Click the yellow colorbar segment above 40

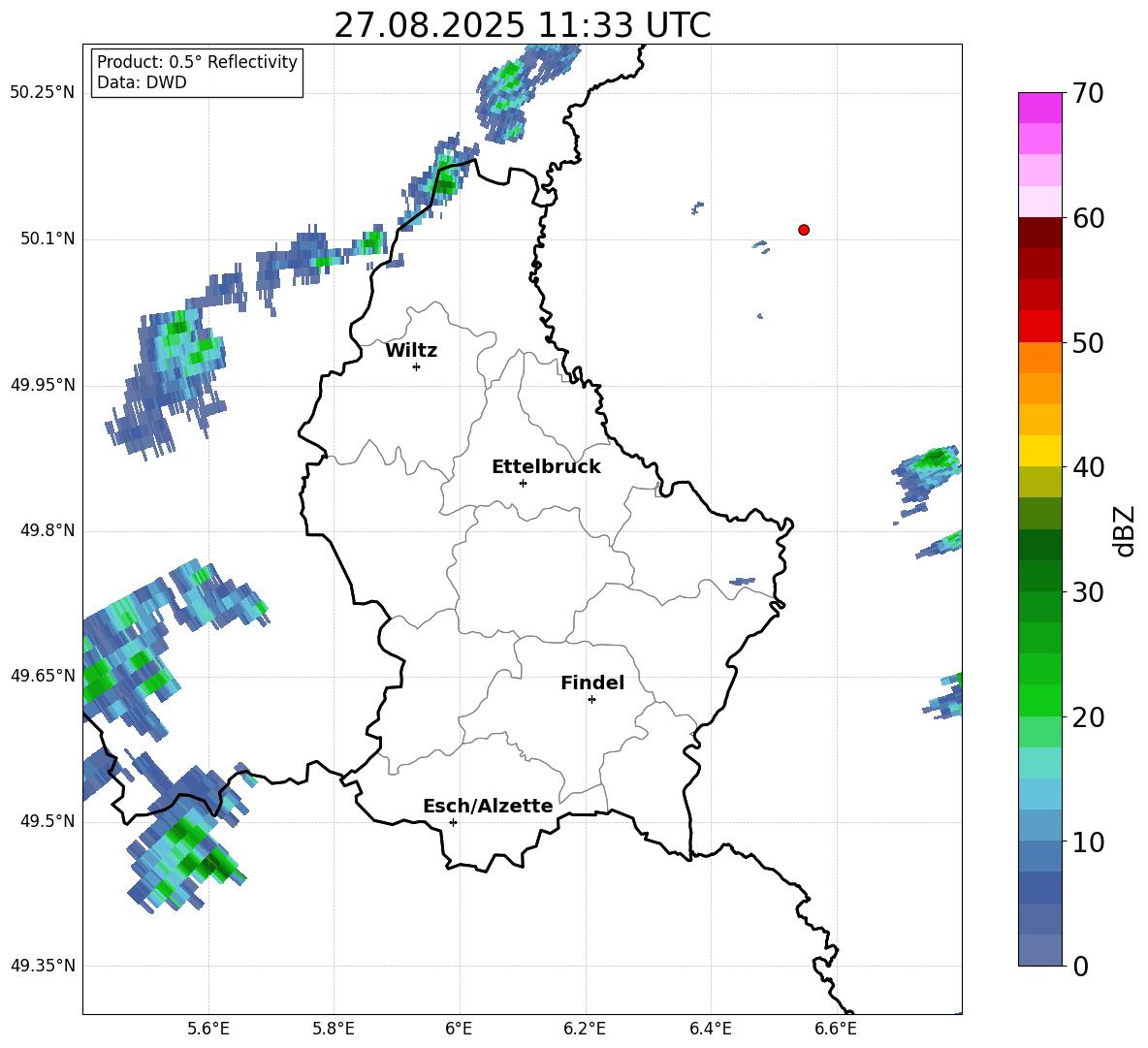tap(1039, 452)
